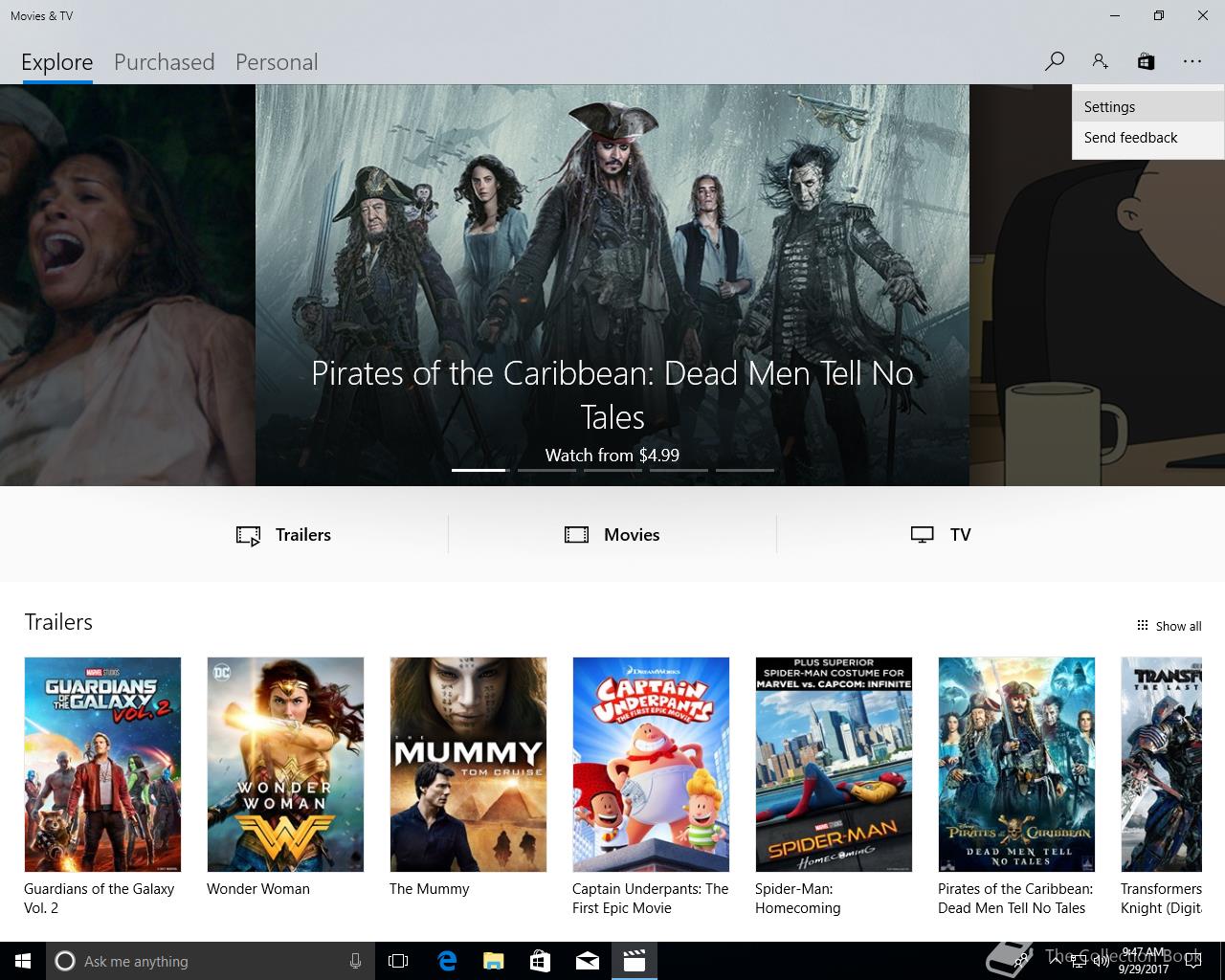Open the Trailers category label

303,535
